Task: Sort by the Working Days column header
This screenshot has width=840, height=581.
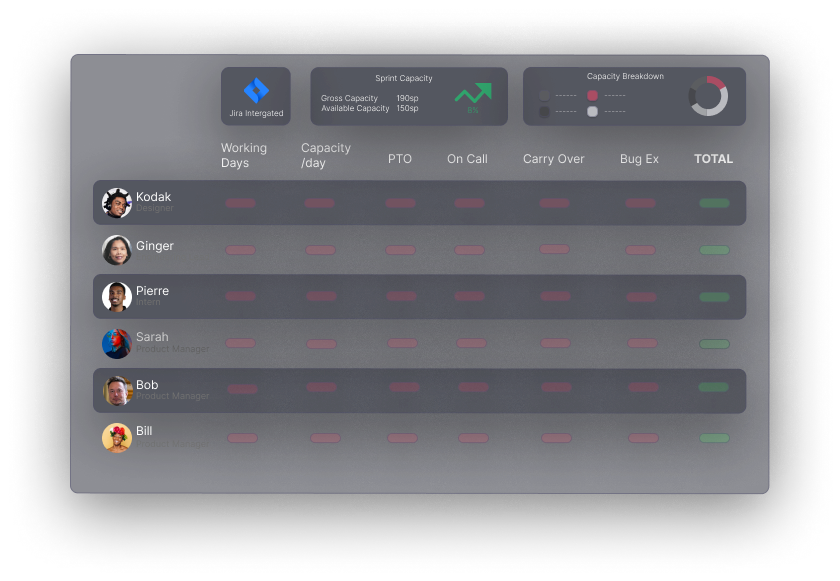Action: 244,155
